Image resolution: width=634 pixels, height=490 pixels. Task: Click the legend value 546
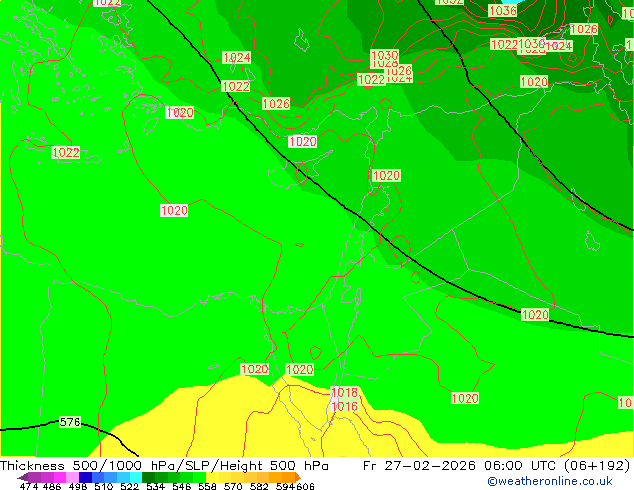pyautogui.click(x=181, y=486)
